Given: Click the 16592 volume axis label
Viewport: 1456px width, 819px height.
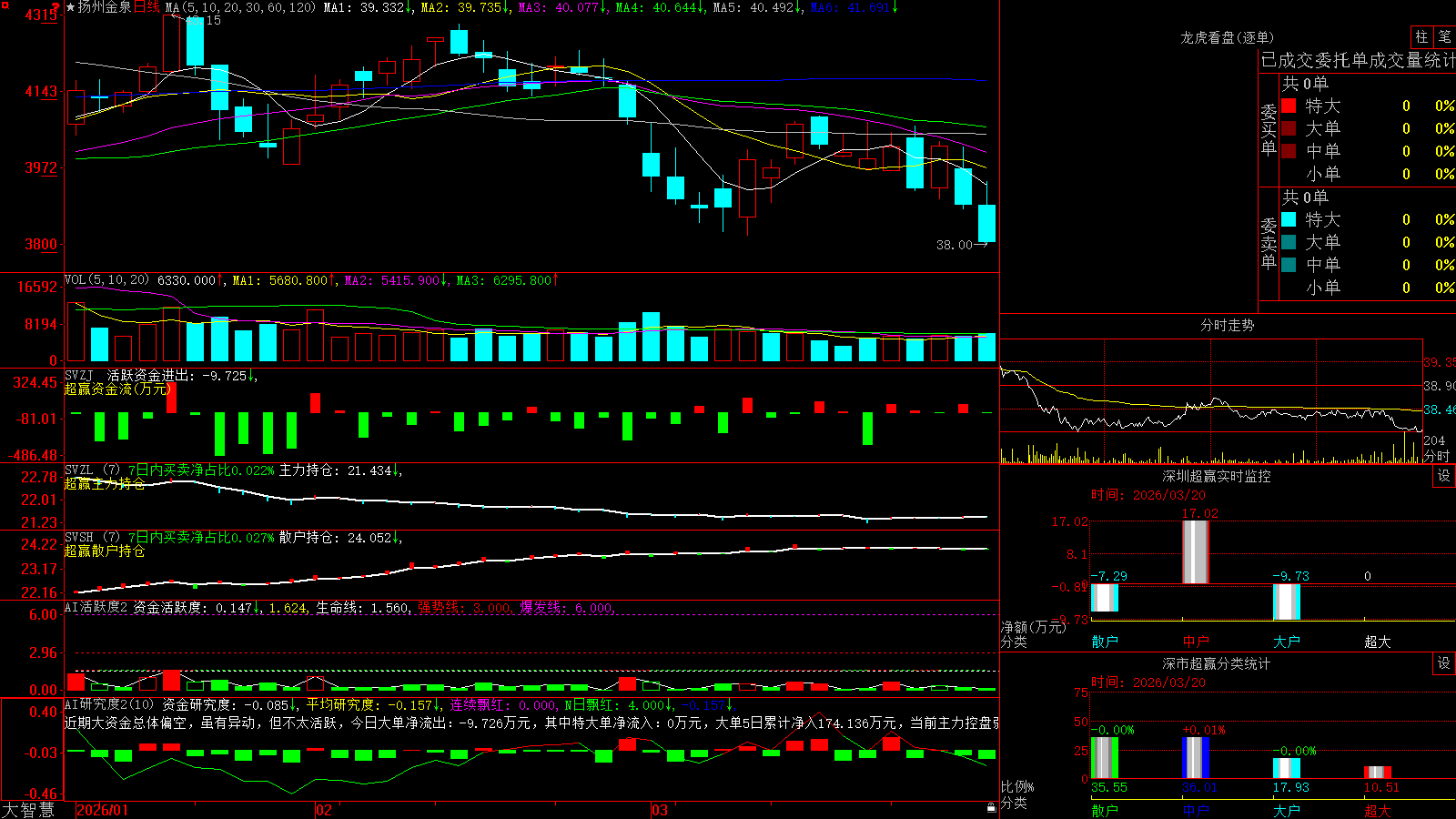Looking at the screenshot, I should [x=37, y=287].
